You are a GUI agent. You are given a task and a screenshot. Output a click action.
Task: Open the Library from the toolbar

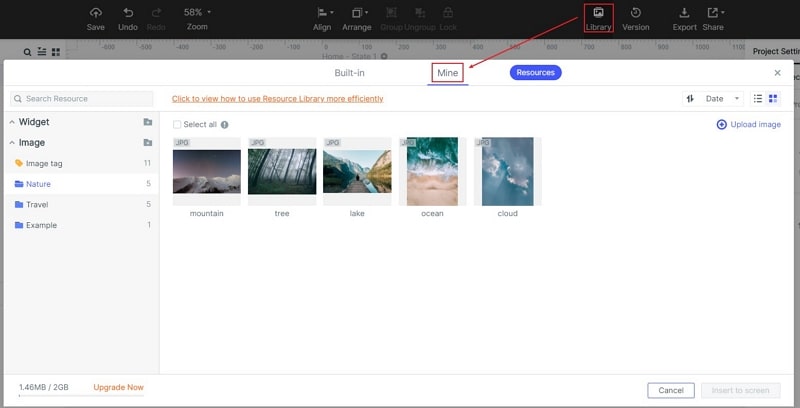[598, 18]
